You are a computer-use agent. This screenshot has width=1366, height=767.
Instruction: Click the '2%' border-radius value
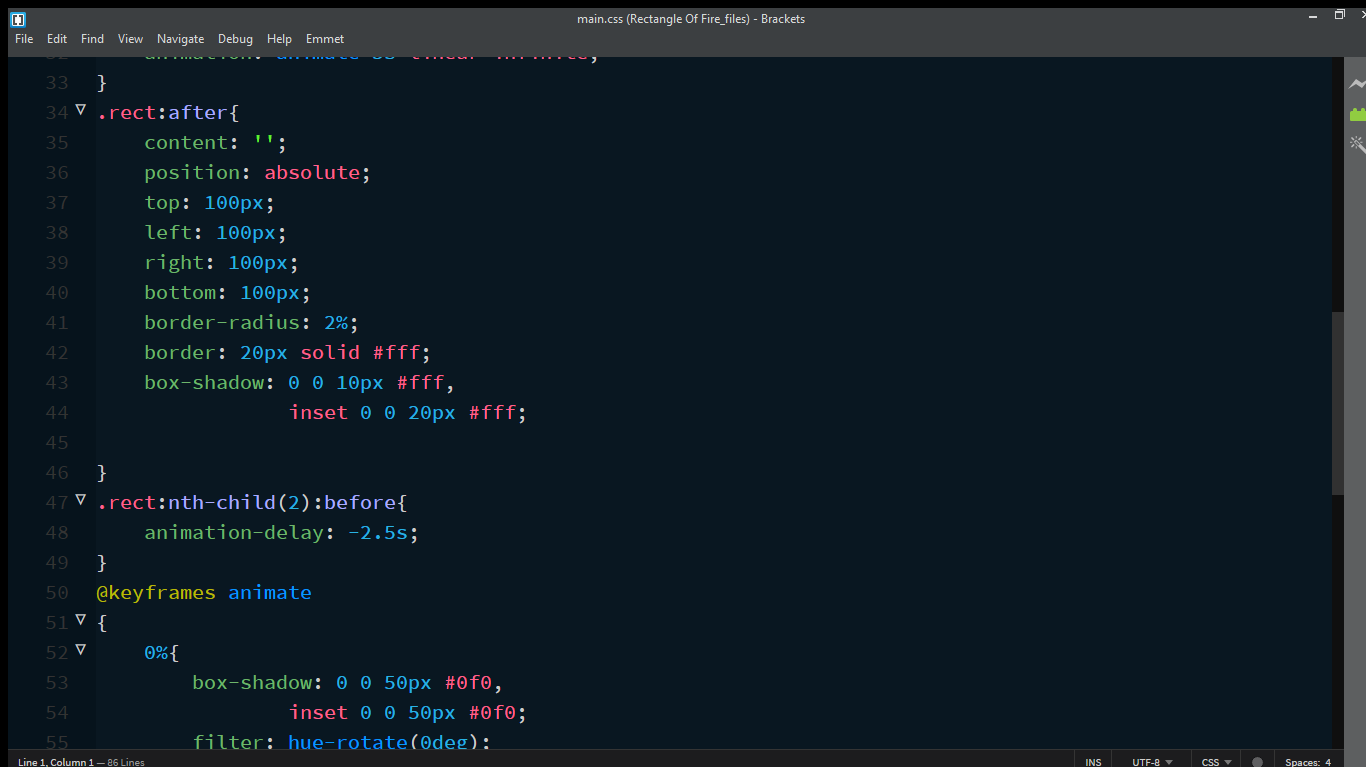336,323
